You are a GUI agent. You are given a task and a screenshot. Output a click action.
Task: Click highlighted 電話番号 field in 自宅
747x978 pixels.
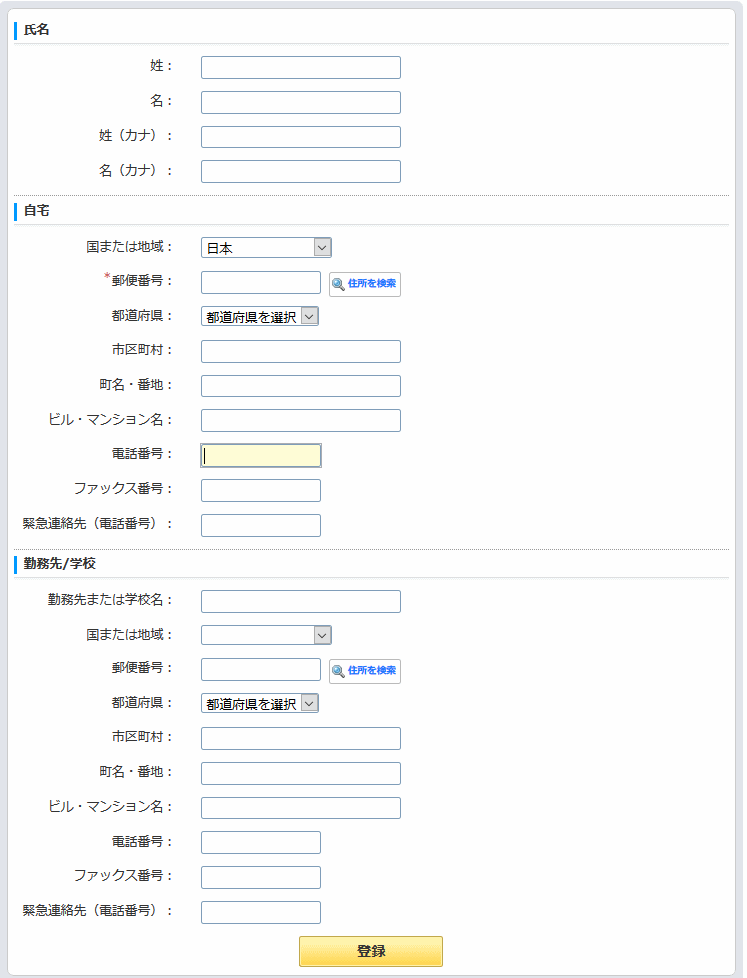[x=260, y=456]
